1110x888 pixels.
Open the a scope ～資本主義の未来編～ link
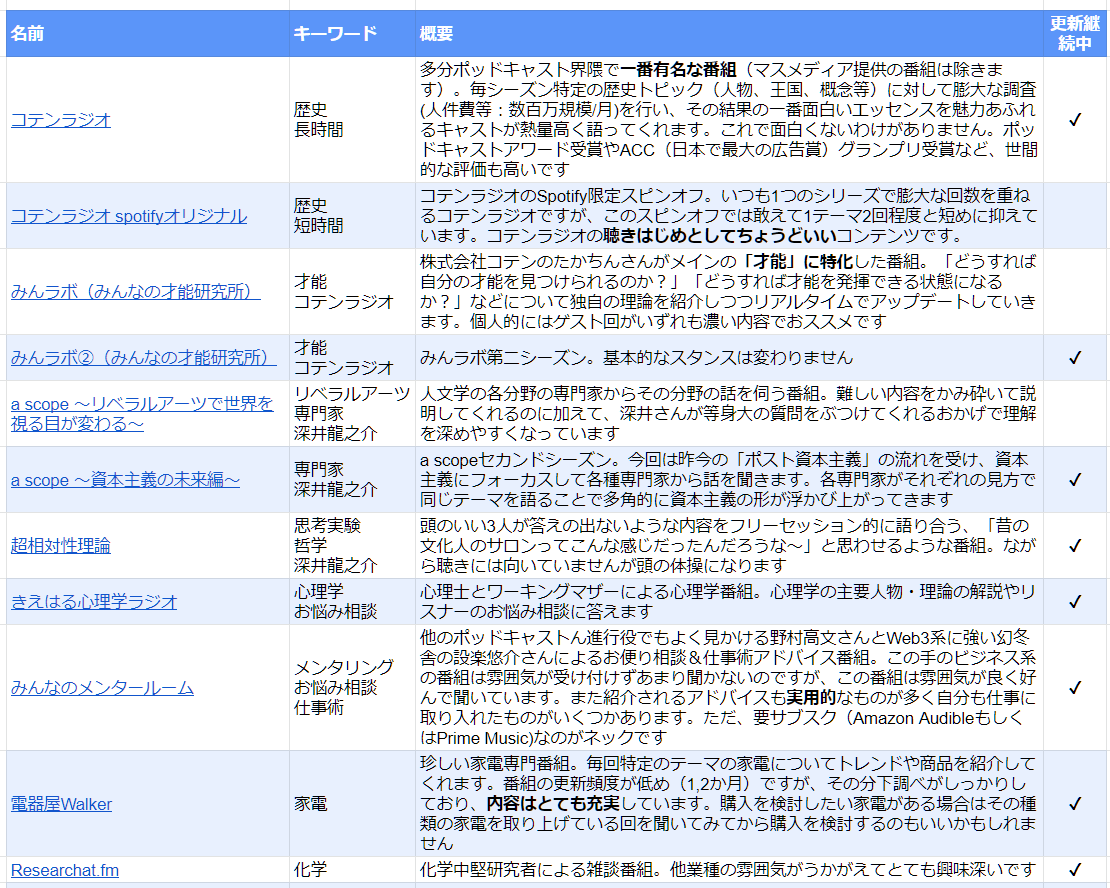tap(125, 479)
